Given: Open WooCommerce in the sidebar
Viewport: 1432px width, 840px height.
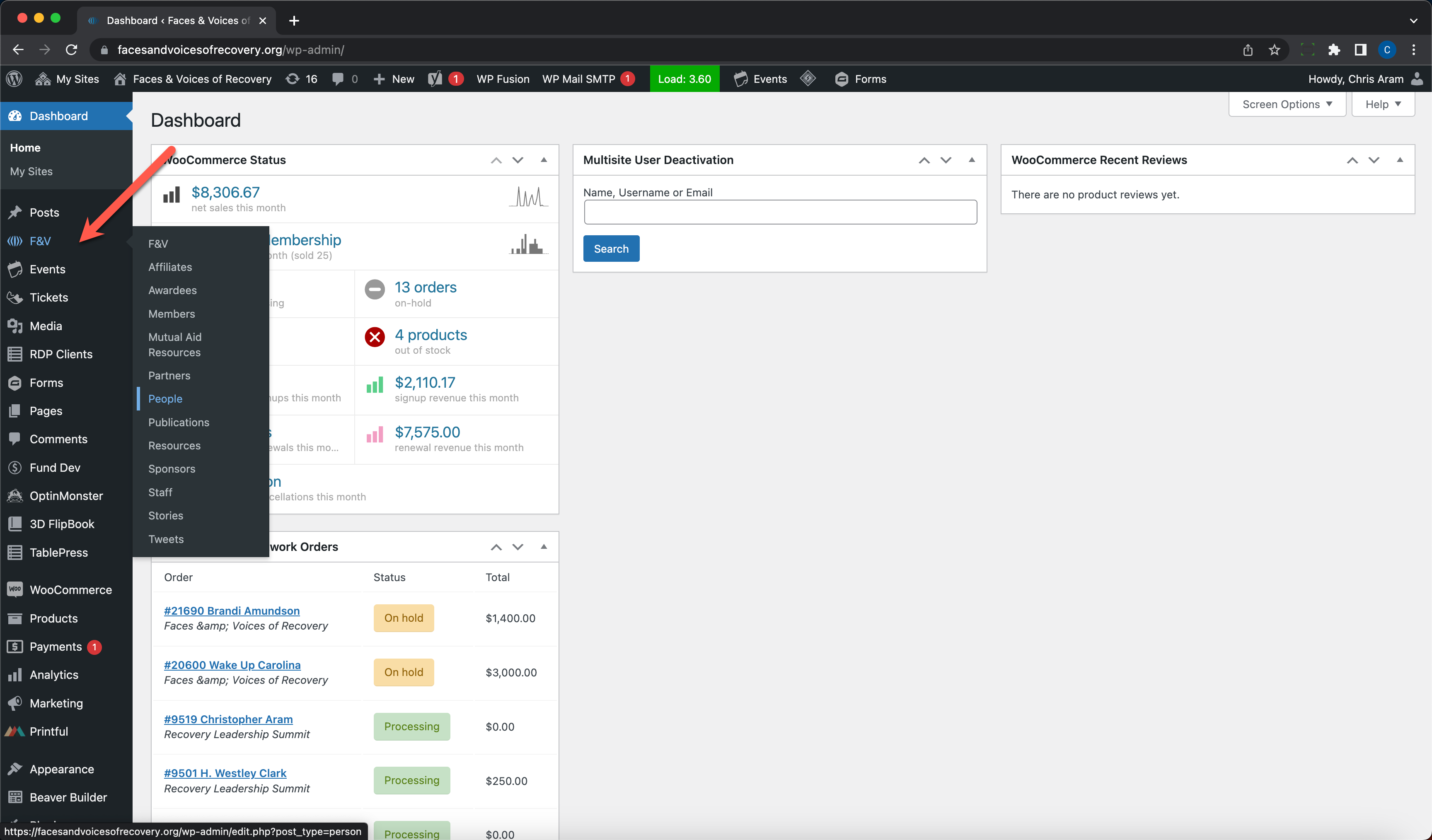Looking at the screenshot, I should tap(70, 589).
